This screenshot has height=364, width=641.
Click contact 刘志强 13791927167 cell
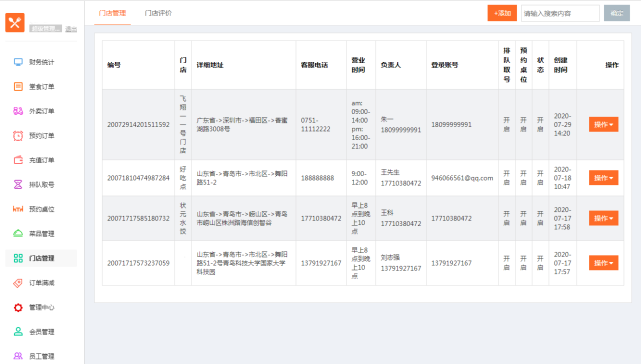[x=401, y=263]
